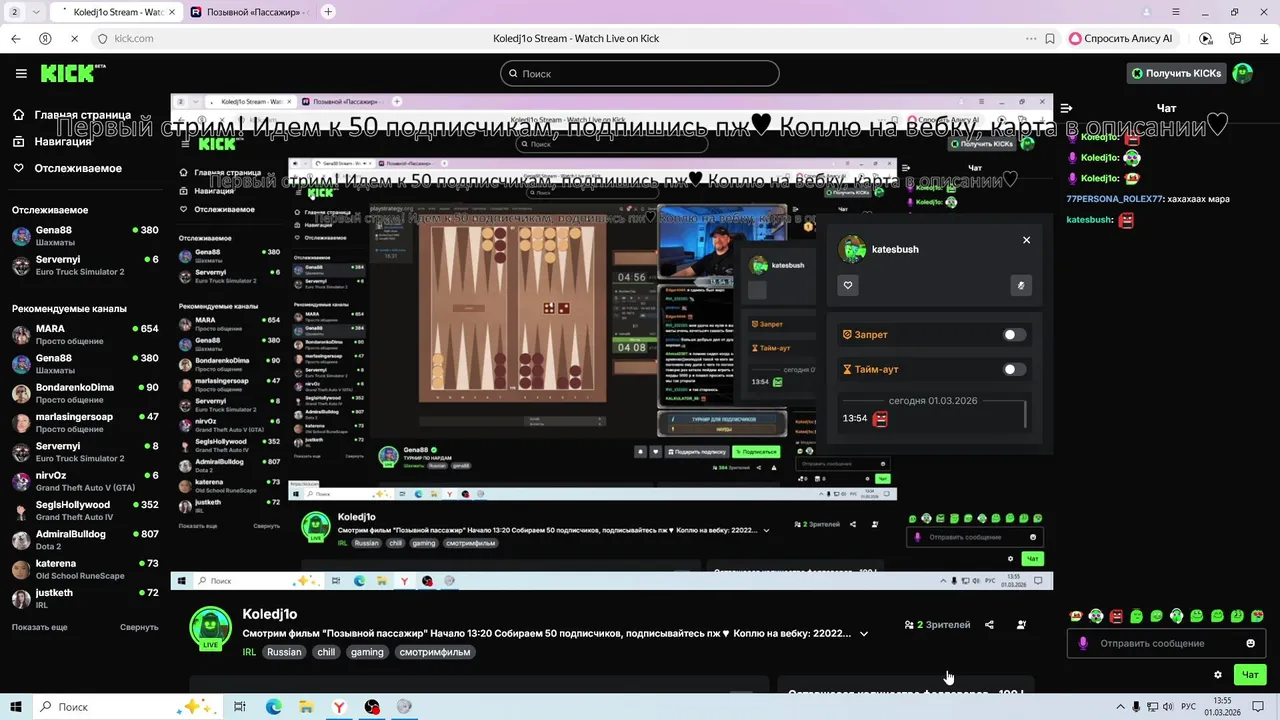
Task: Click the gaming tag
Action: pos(367,652)
